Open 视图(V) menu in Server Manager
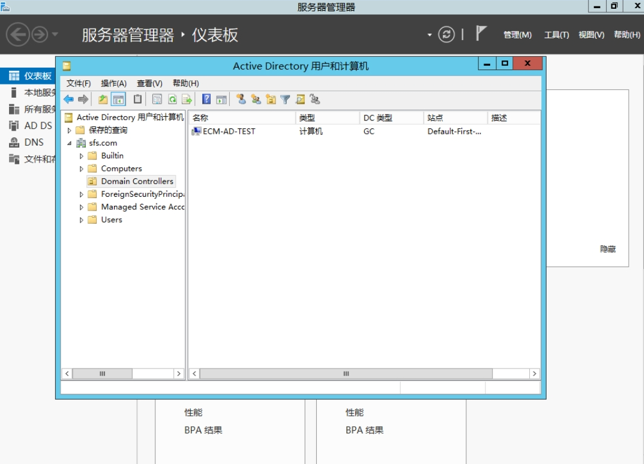Screen dimensions: 644x464 tap(591, 35)
